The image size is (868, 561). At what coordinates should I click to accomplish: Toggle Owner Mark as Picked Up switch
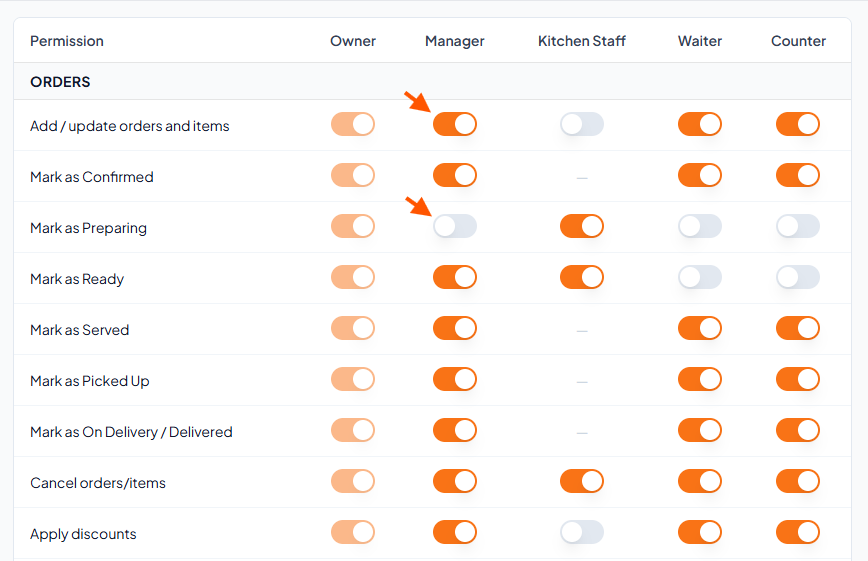[353, 379]
